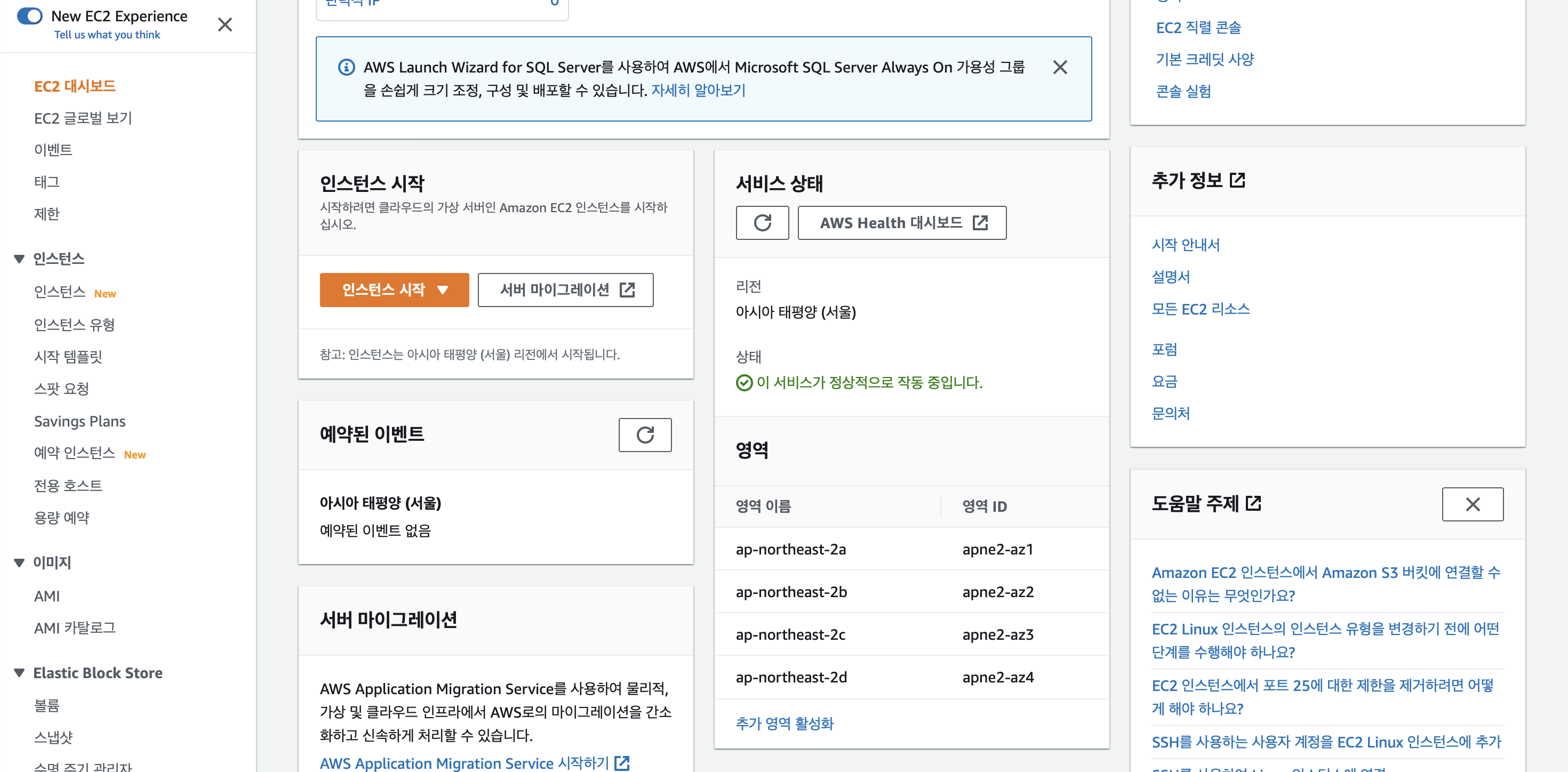Click the green service status check icon
The height and width of the screenshot is (772, 1568).
point(744,383)
